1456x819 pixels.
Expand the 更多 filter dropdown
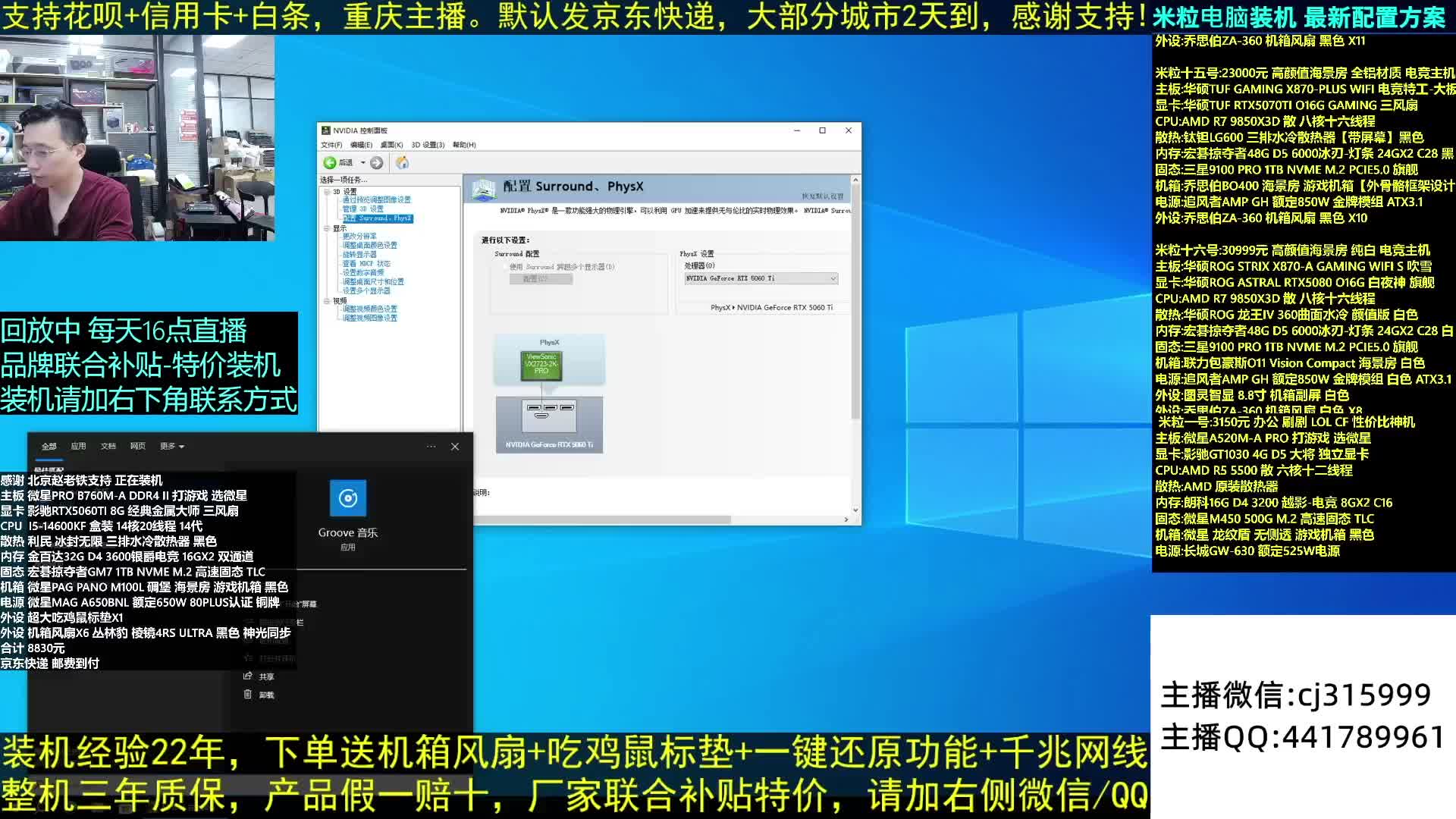coord(172,446)
